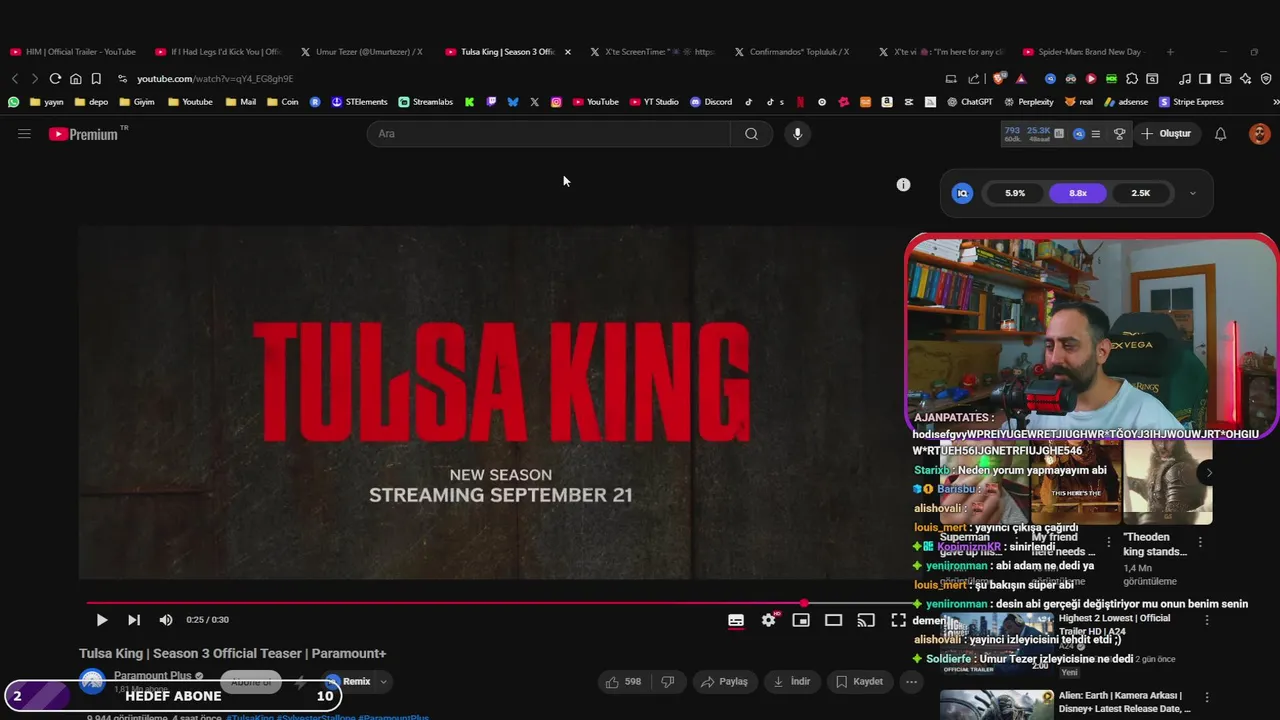Open Instagram bookmark icon

(x=556, y=102)
